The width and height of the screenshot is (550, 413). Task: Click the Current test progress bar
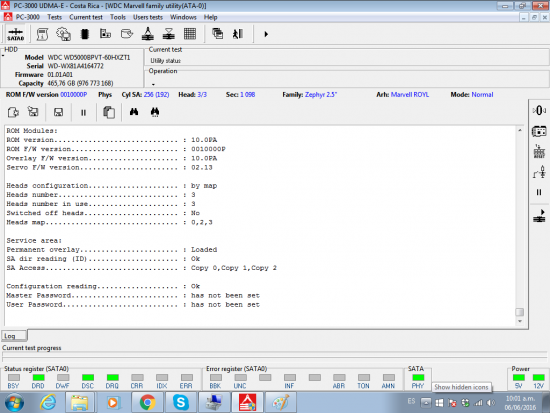[x=275, y=357]
